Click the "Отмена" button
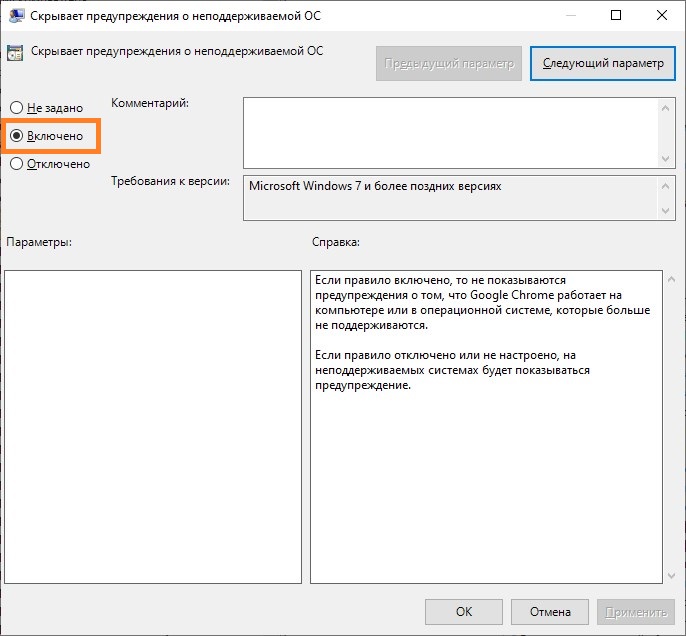 pos(549,611)
